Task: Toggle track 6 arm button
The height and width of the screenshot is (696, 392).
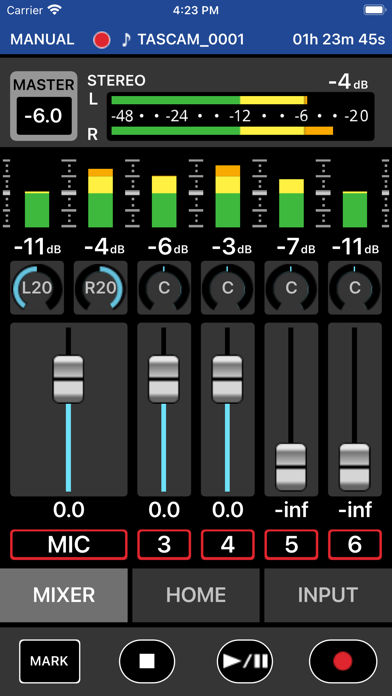Action: tap(355, 544)
